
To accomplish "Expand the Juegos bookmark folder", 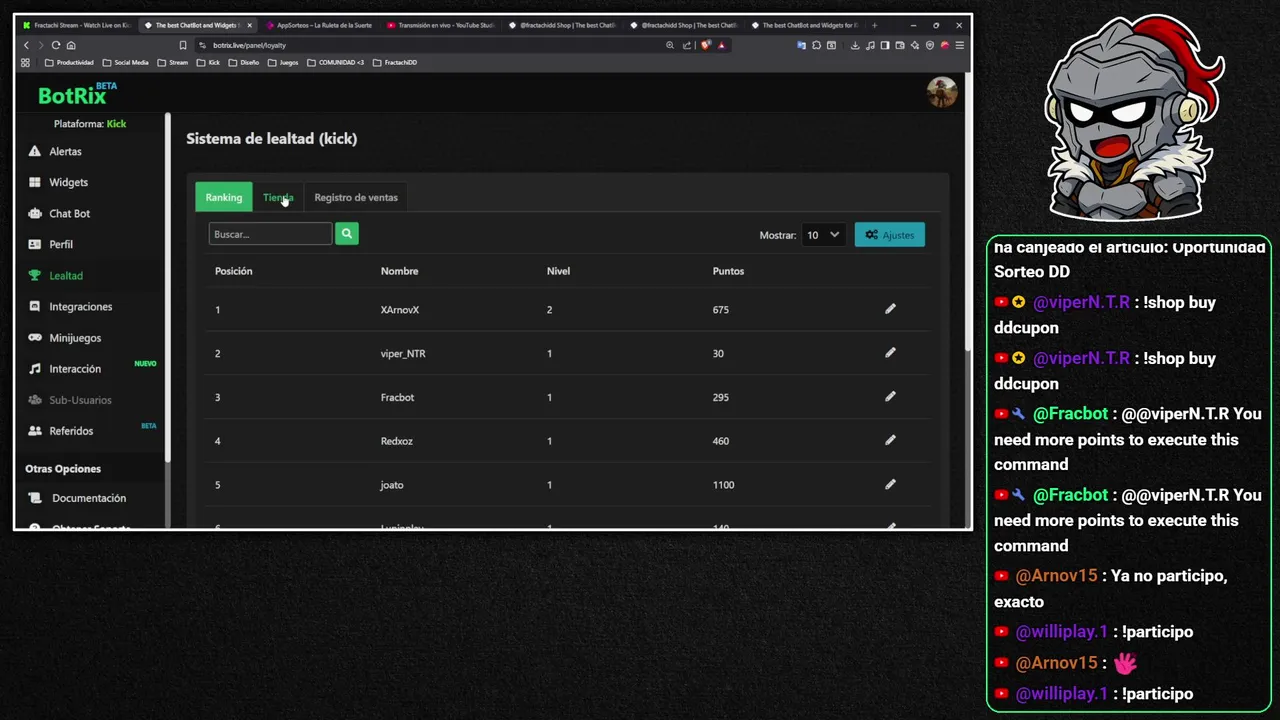I will click(283, 62).
